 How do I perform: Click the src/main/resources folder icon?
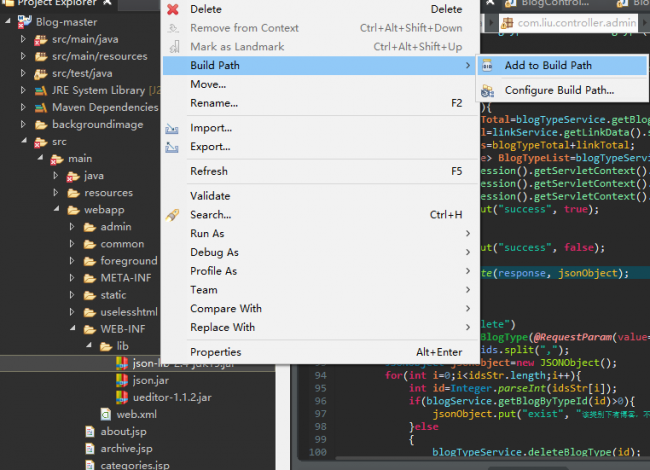coord(41,56)
